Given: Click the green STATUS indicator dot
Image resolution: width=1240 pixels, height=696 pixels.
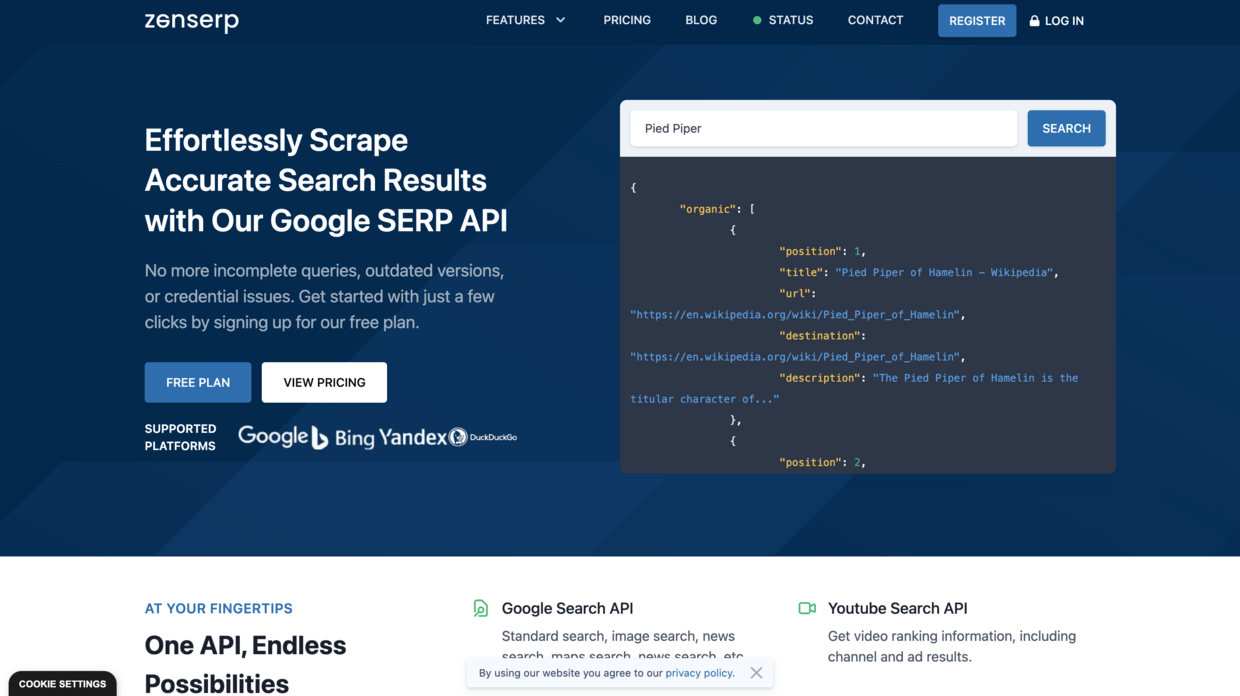Looking at the screenshot, I should click(x=756, y=19).
